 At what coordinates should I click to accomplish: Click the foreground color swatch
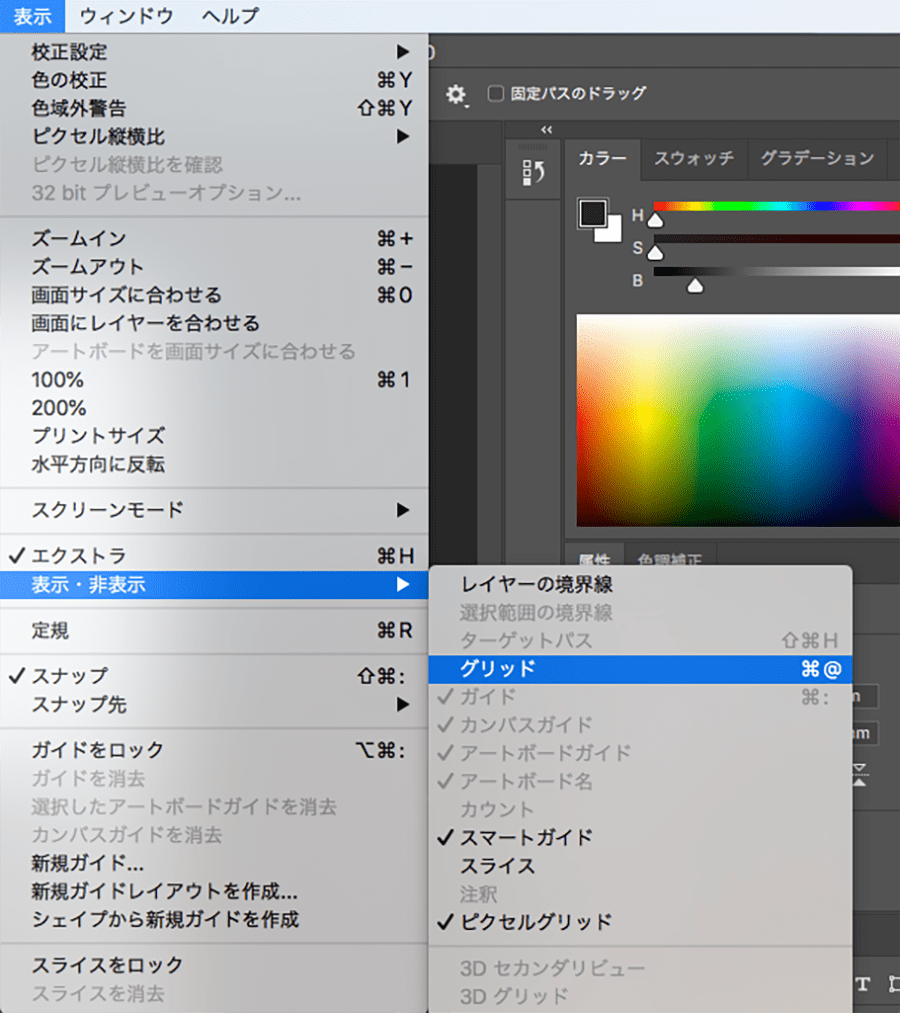pyautogui.click(x=592, y=213)
